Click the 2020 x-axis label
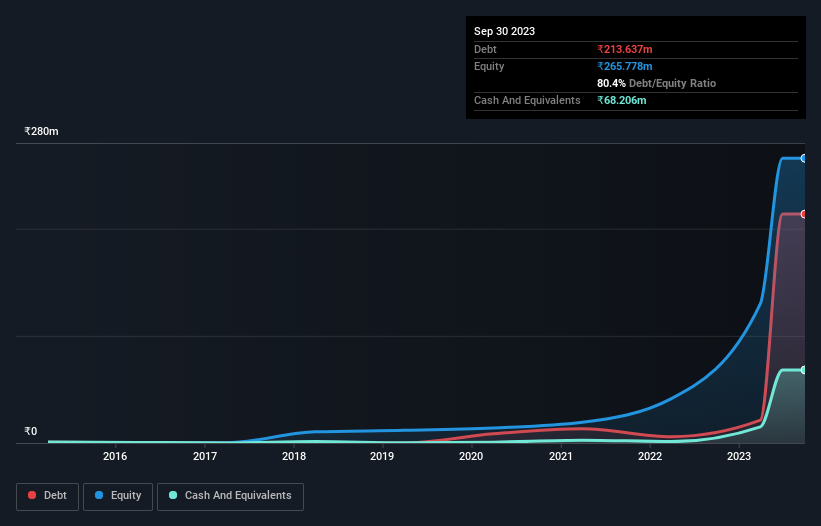 471,456
